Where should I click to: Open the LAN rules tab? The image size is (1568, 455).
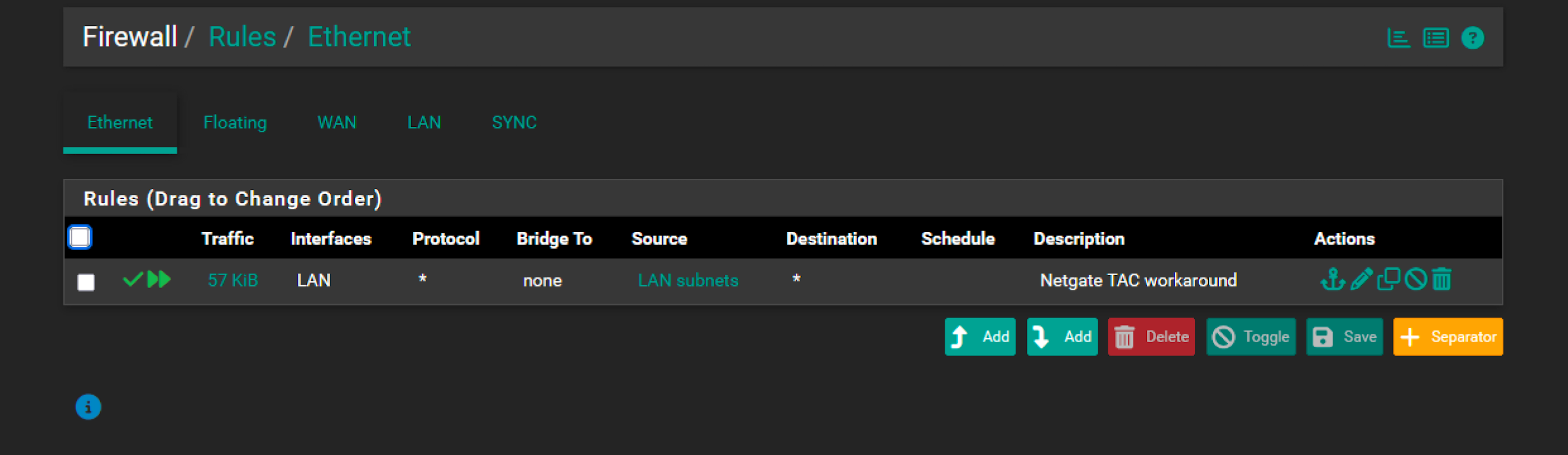coord(424,123)
